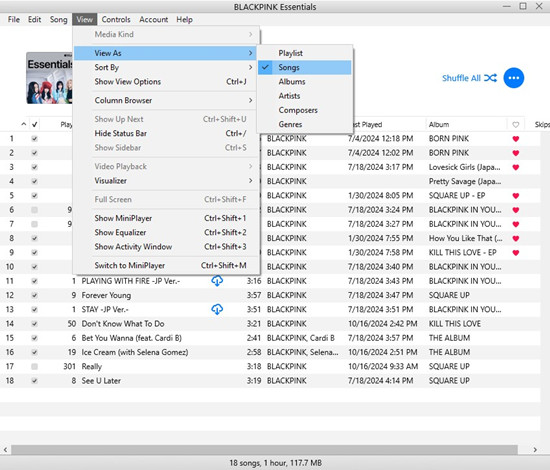Open the Song menu
This screenshot has height=470, width=550.
pos(58,20)
